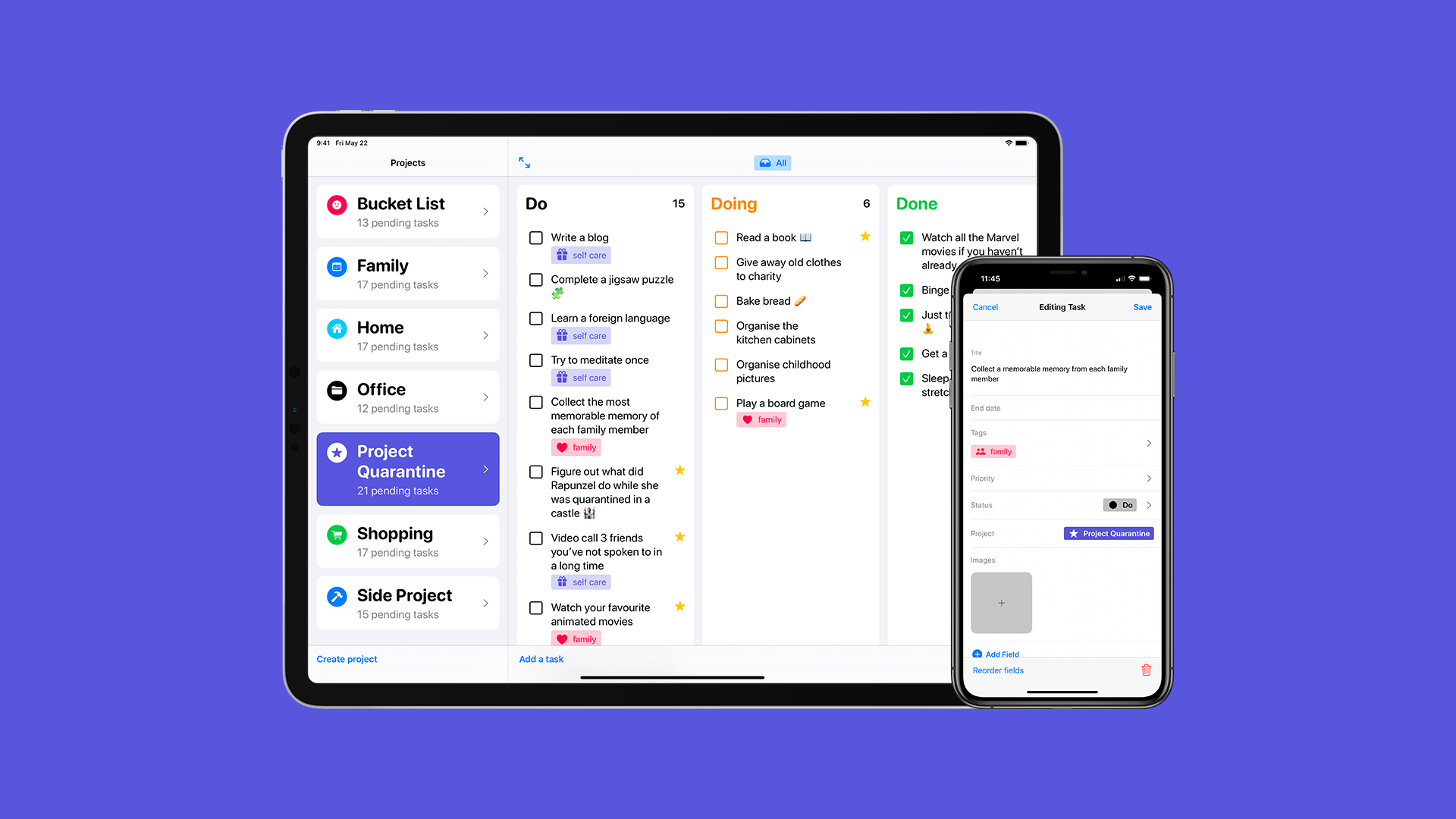1456x819 pixels.
Task: Click the Add a task link
Action: (x=540, y=658)
